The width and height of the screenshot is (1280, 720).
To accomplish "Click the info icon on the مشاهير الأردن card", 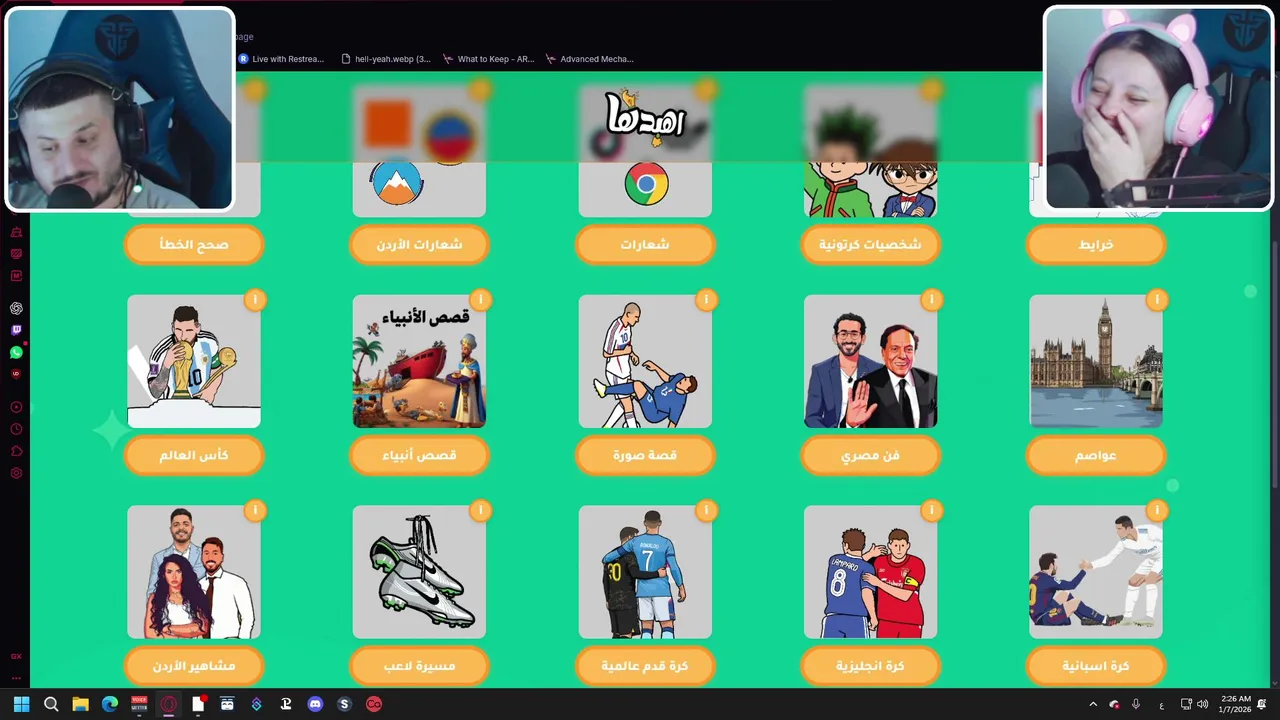I will 255,510.
